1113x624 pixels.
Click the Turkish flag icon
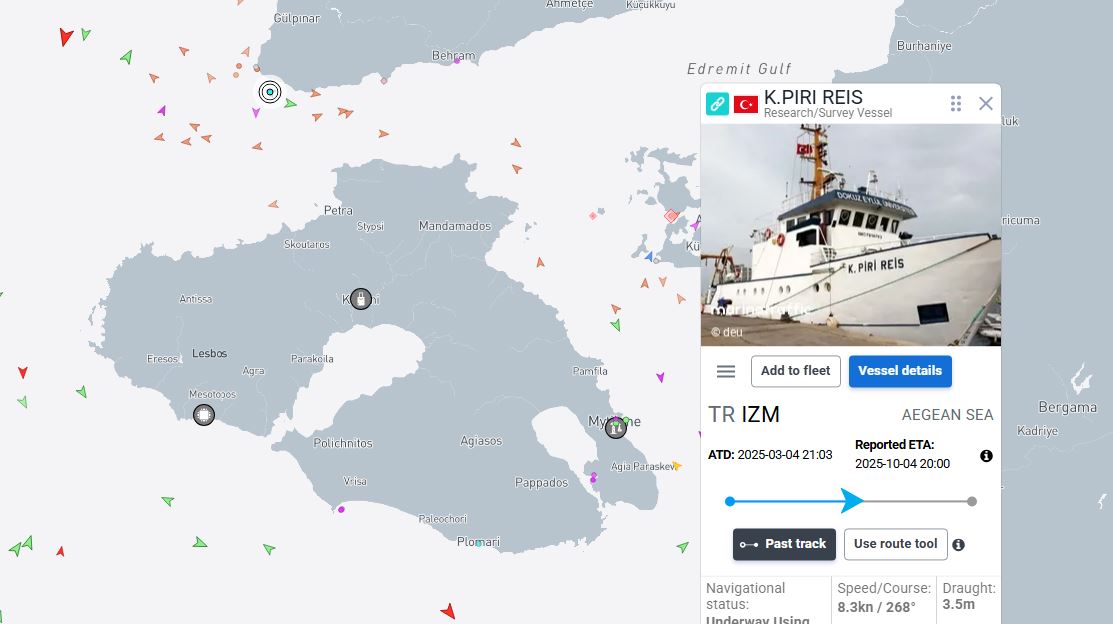(745, 104)
